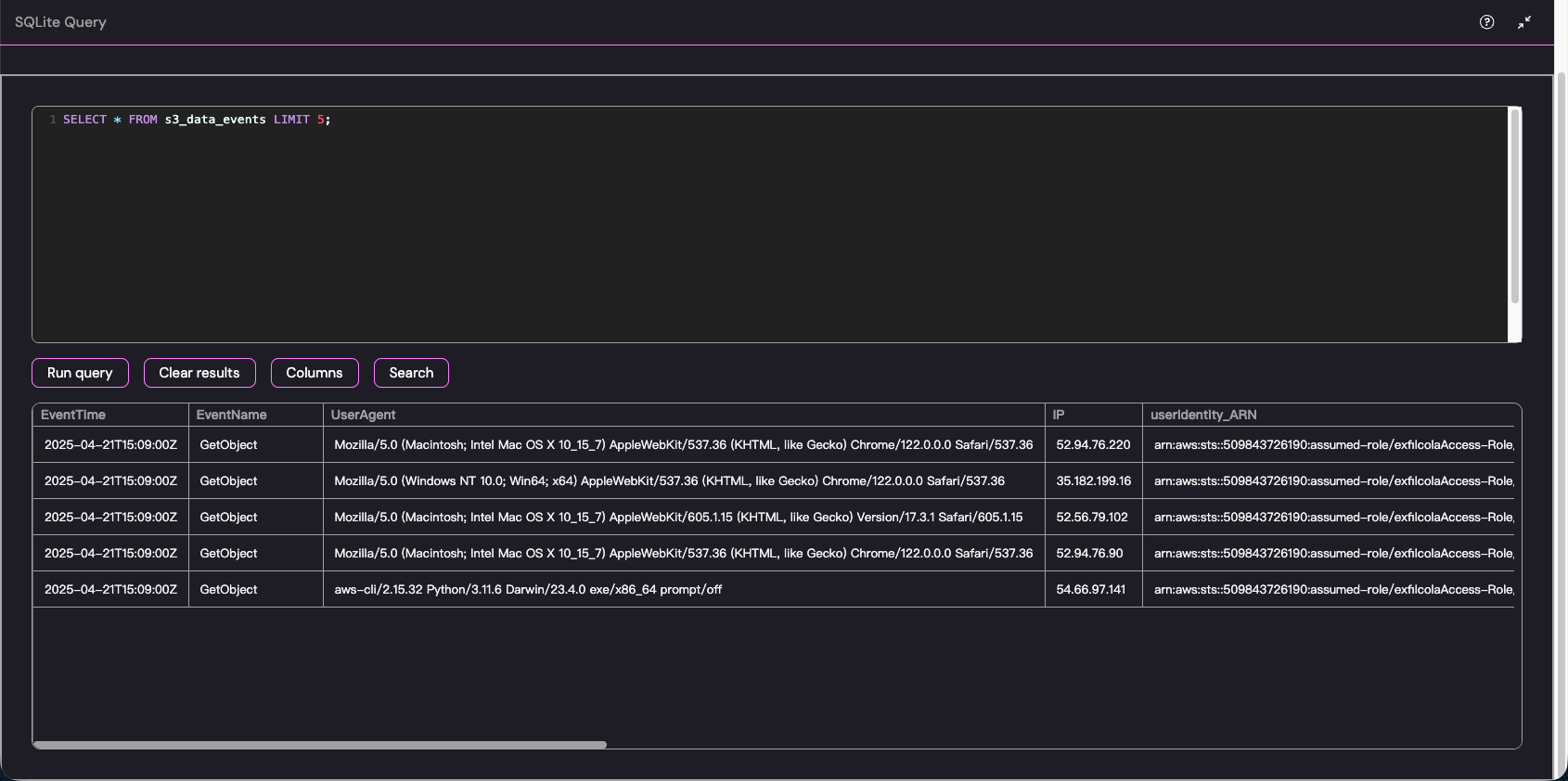Select the IP cell 54.66.97.141
The image size is (1568, 781).
(x=1090, y=590)
